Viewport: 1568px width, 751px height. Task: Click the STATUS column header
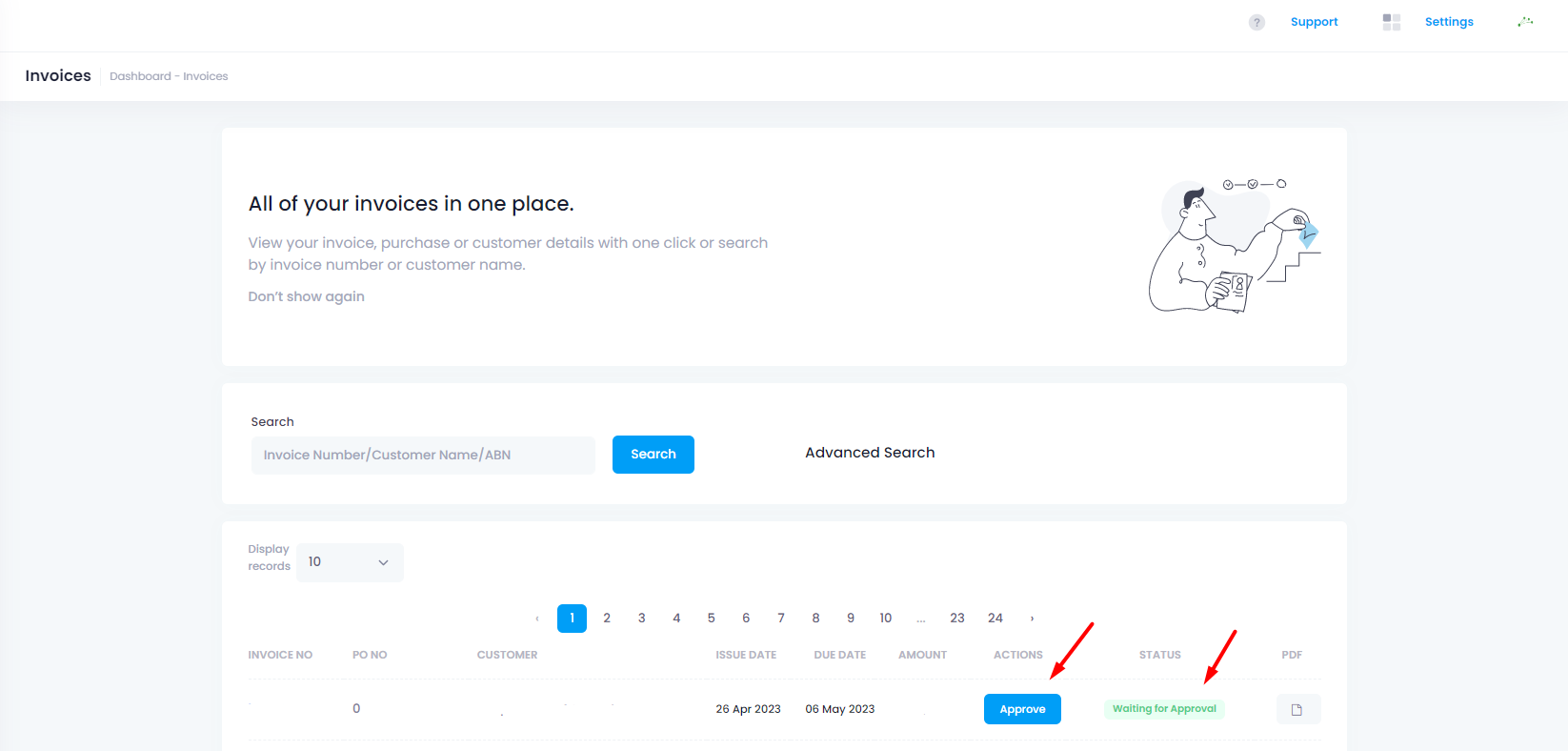(1160, 655)
